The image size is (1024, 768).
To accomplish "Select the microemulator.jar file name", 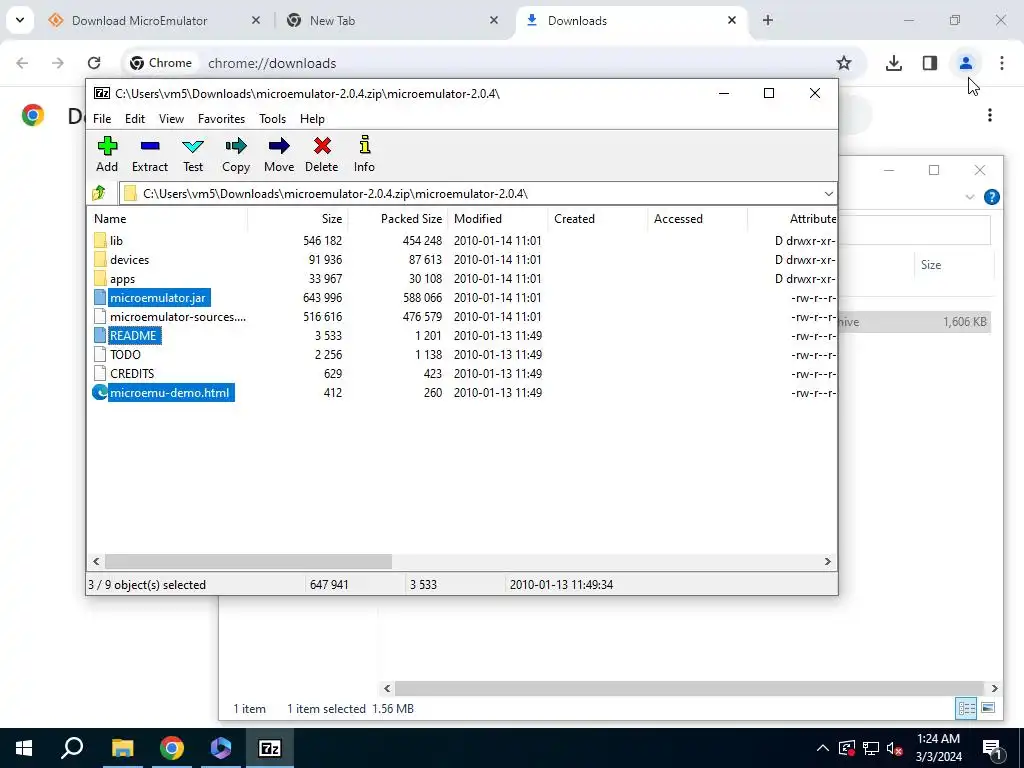I will point(157,298).
